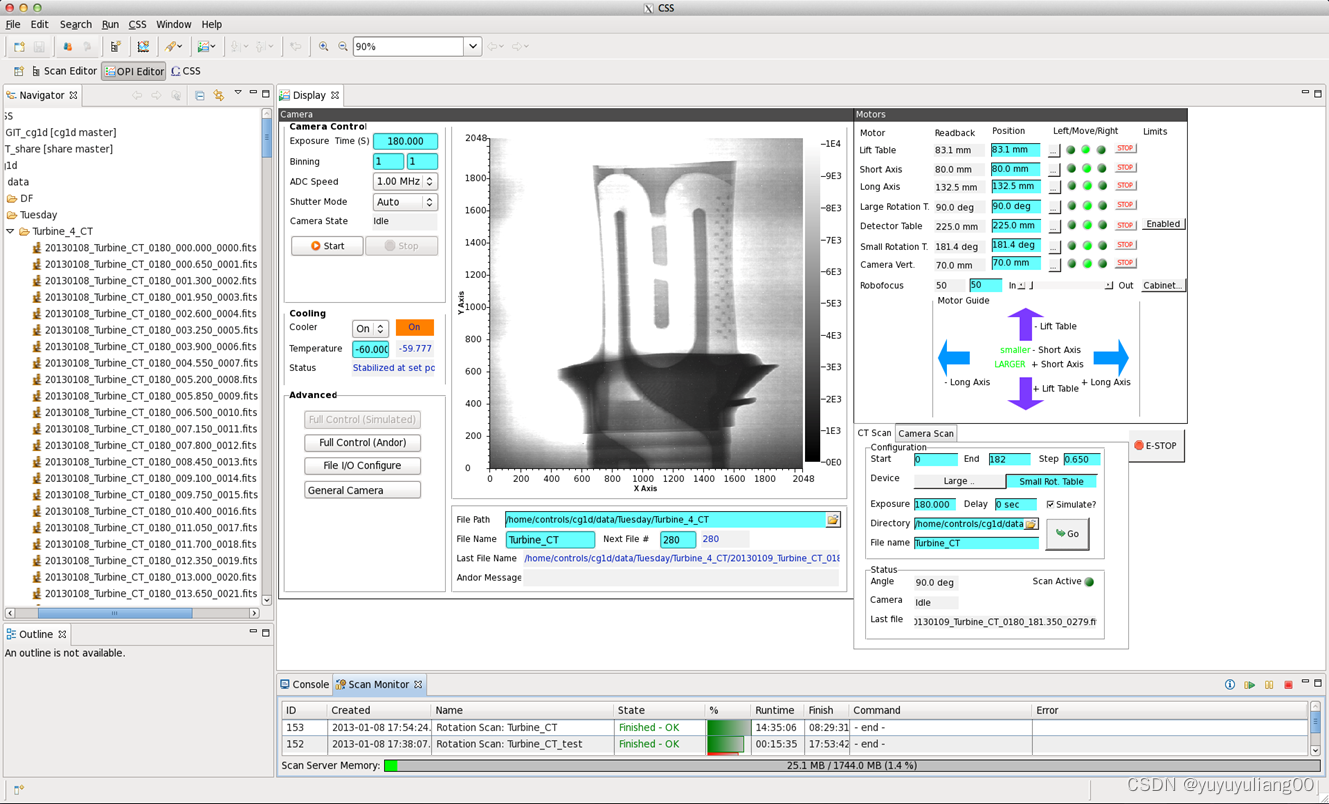The height and width of the screenshot is (804, 1329).
Task: Click the Save toolbar icon
Action: coord(39,46)
